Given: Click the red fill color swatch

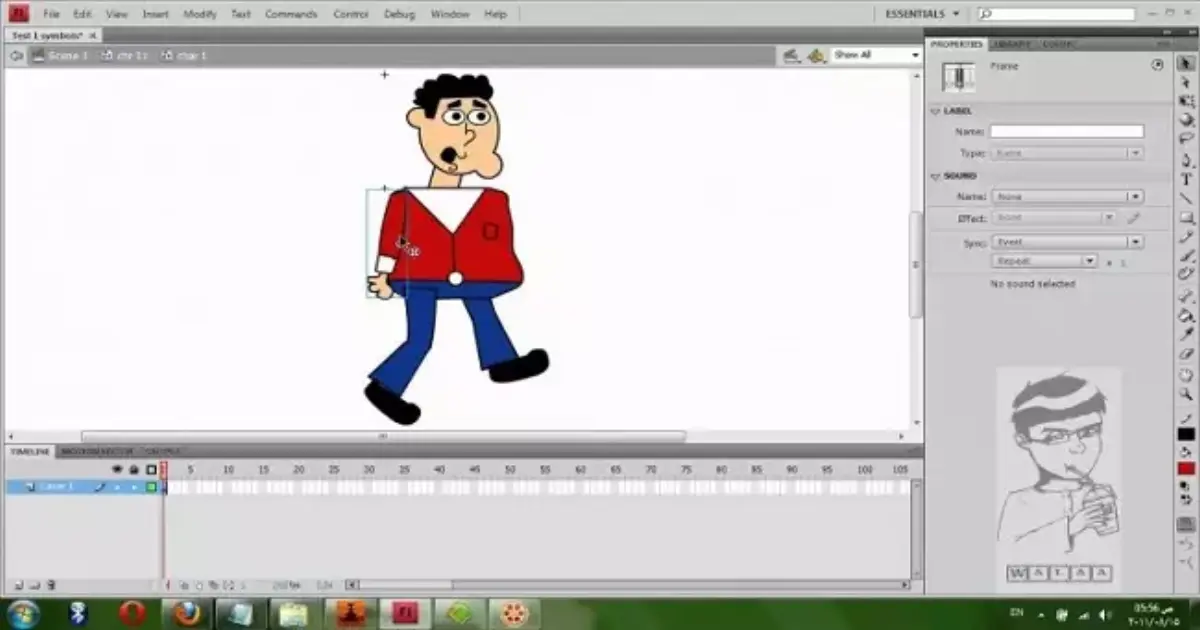Looking at the screenshot, I should tap(1186, 468).
